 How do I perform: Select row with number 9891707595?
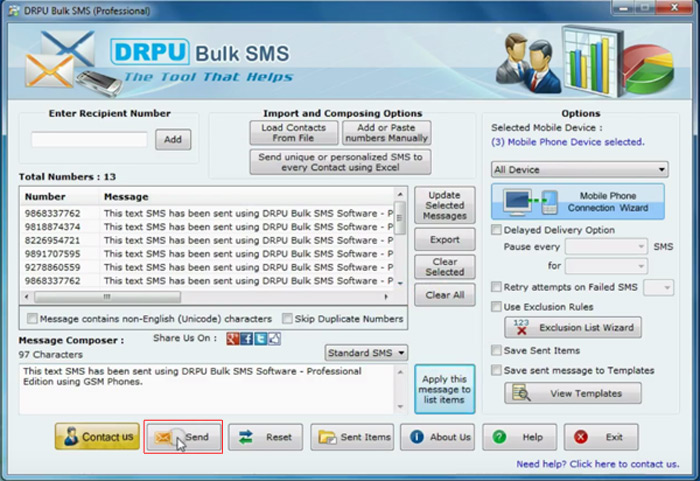[x=208, y=254]
